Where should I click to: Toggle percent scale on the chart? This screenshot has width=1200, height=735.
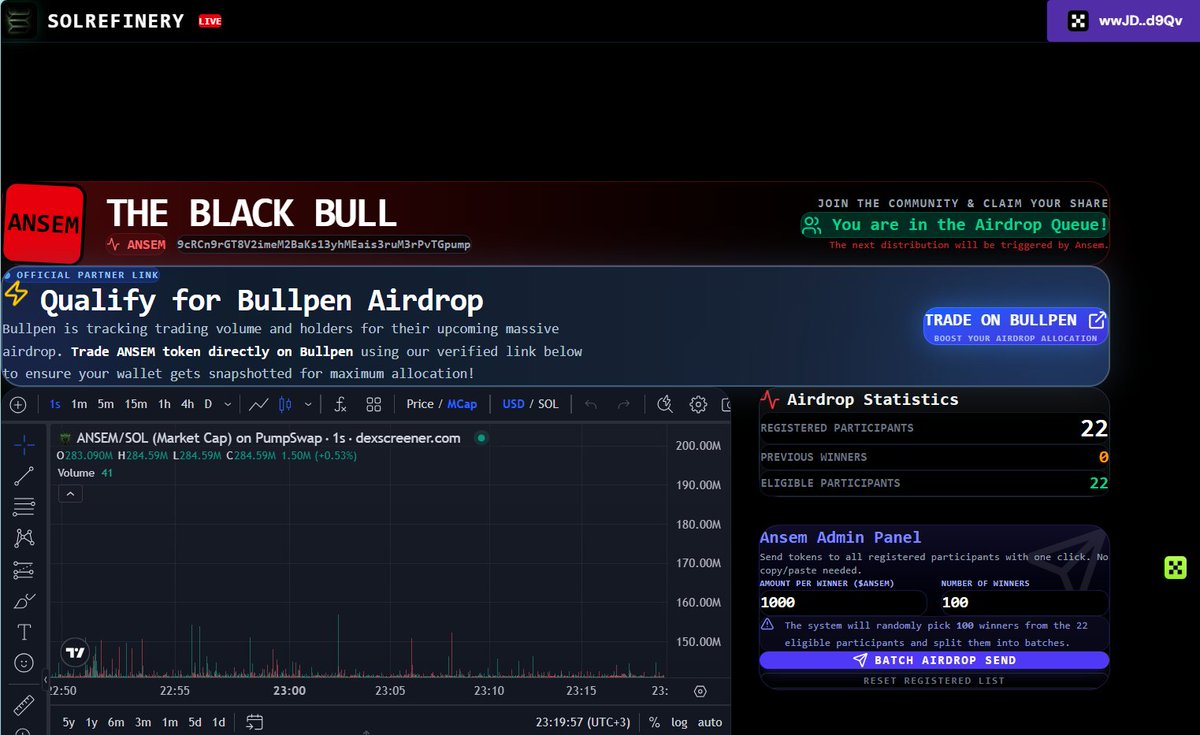pyautogui.click(x=654, y=722)
